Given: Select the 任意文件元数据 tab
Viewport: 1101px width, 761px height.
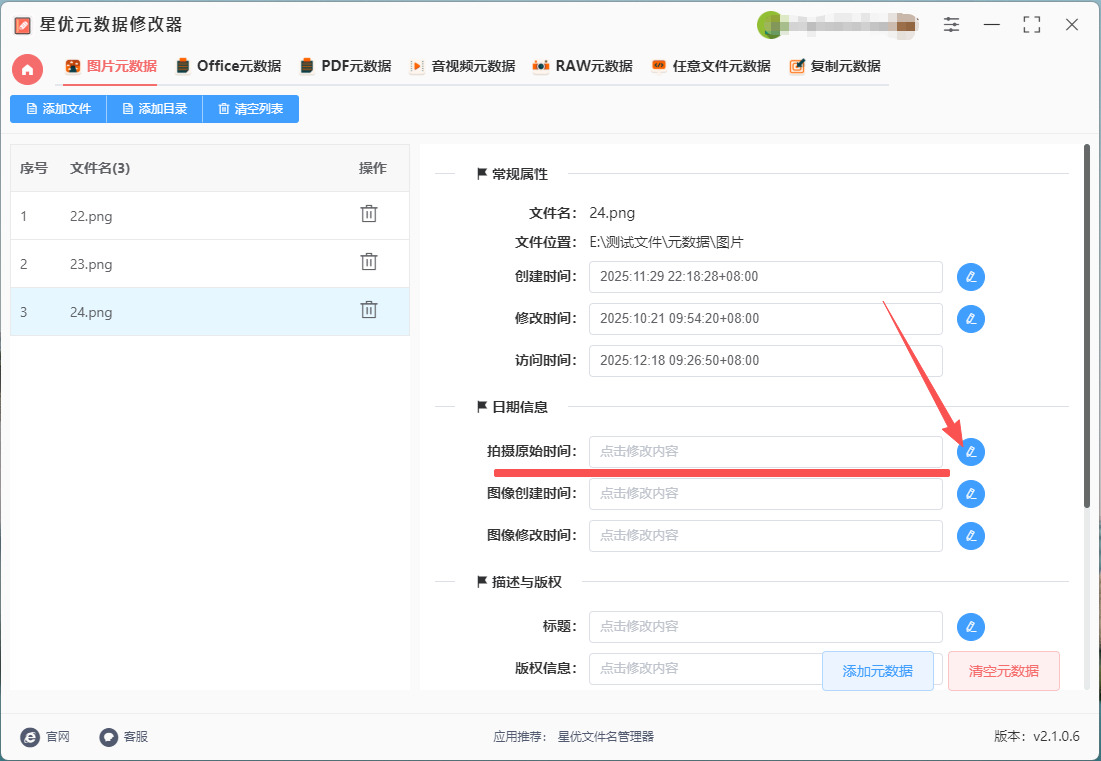Looking at the screenshot, I should pos(711,66).
